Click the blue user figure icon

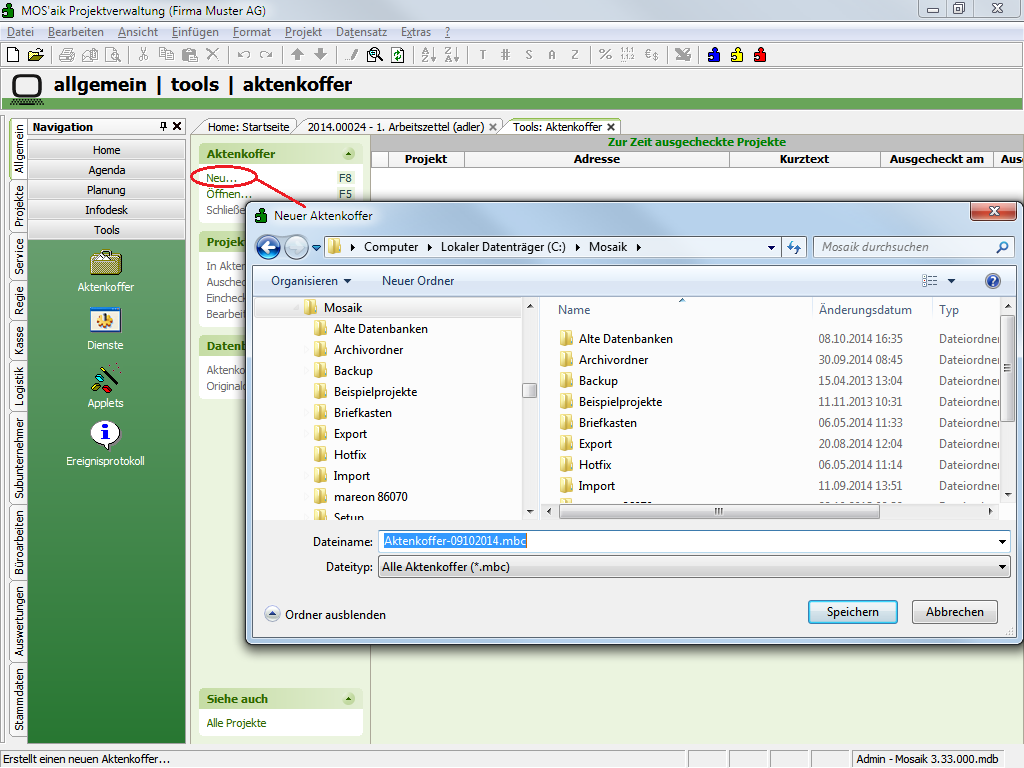[714, 55]
